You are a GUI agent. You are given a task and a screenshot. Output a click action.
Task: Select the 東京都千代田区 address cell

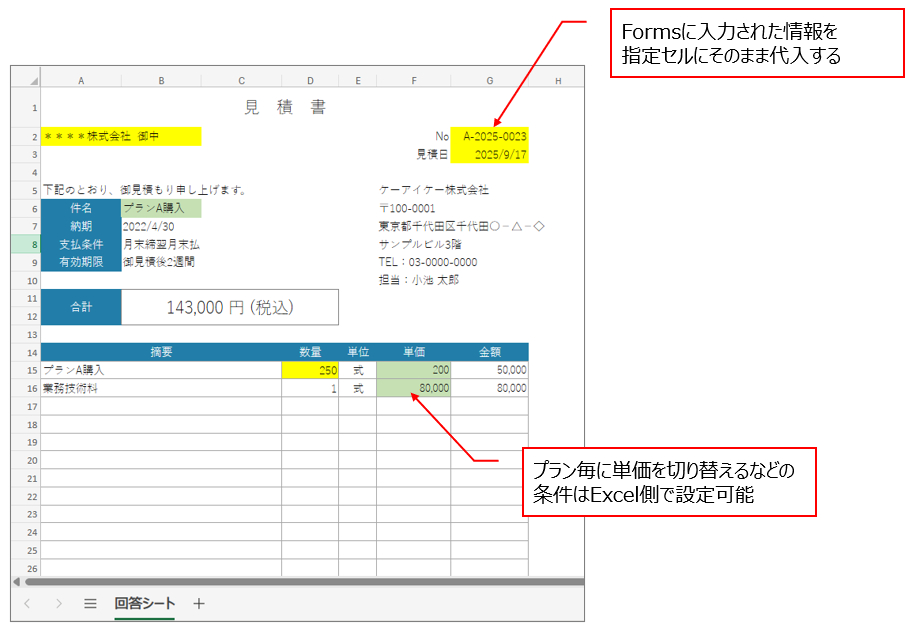(x=461, y=226)
